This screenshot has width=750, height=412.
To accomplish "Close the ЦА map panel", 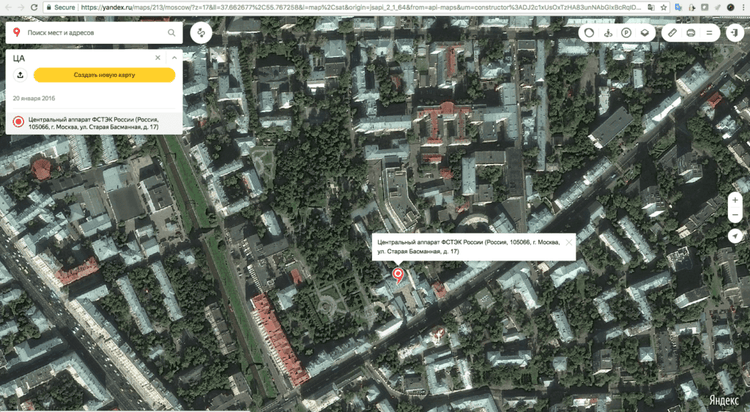I will (x=157, y=58).
